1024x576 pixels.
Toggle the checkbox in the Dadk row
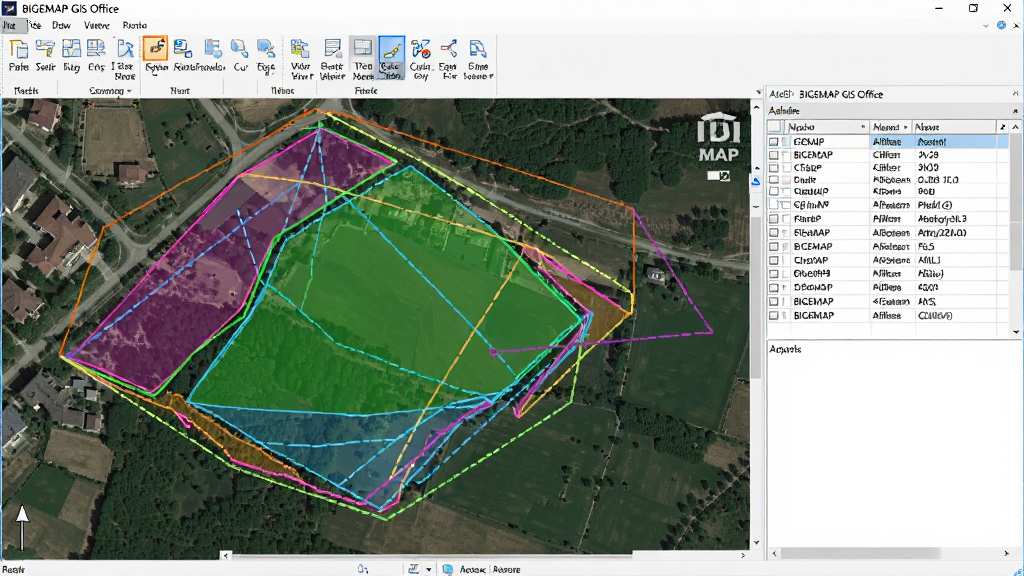pyautogui.click(x=774, y=180)
